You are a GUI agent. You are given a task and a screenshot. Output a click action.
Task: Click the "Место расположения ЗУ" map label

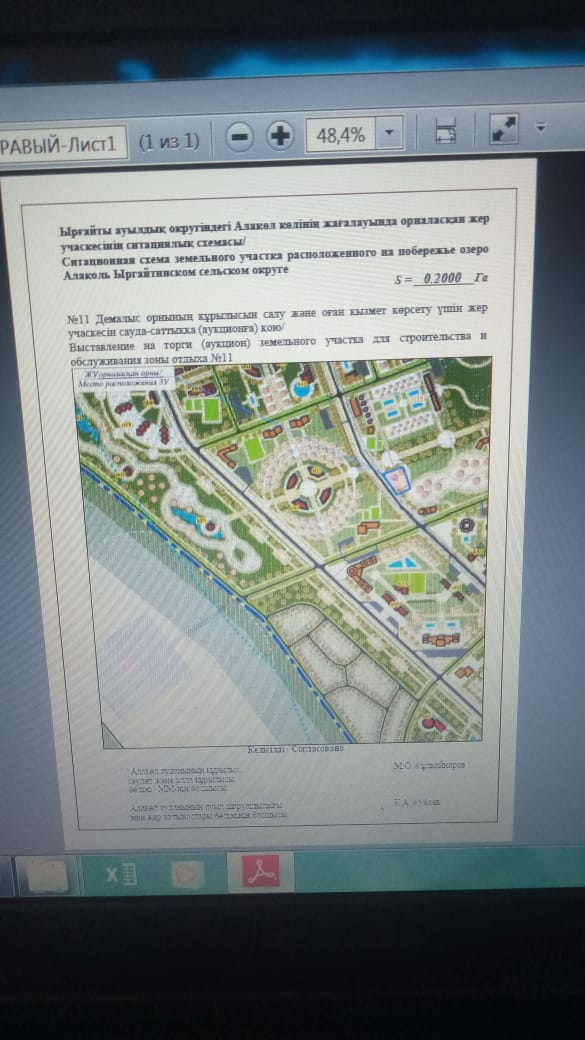[125, 383]
